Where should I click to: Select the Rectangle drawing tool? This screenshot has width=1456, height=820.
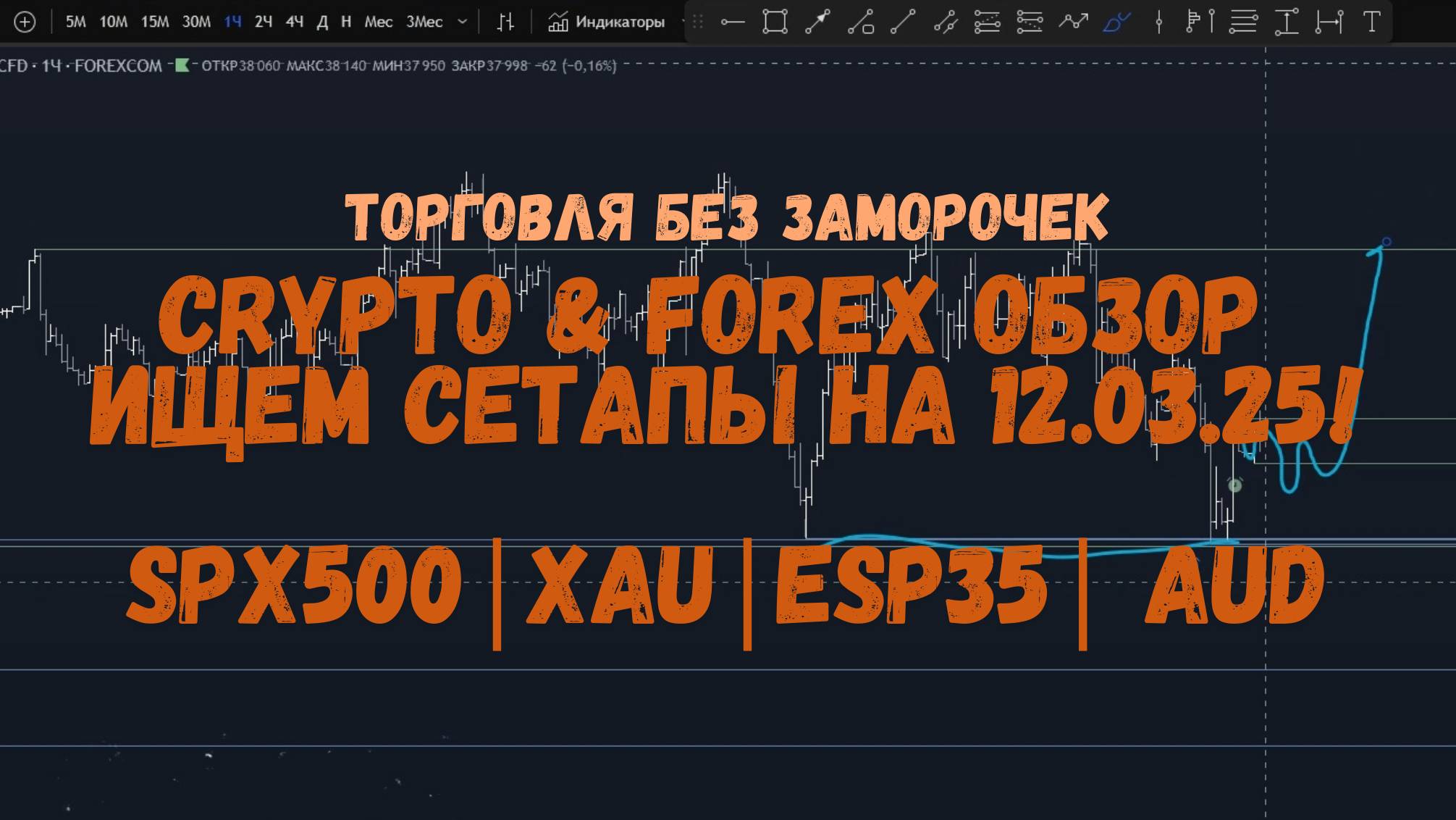point(775,22)
